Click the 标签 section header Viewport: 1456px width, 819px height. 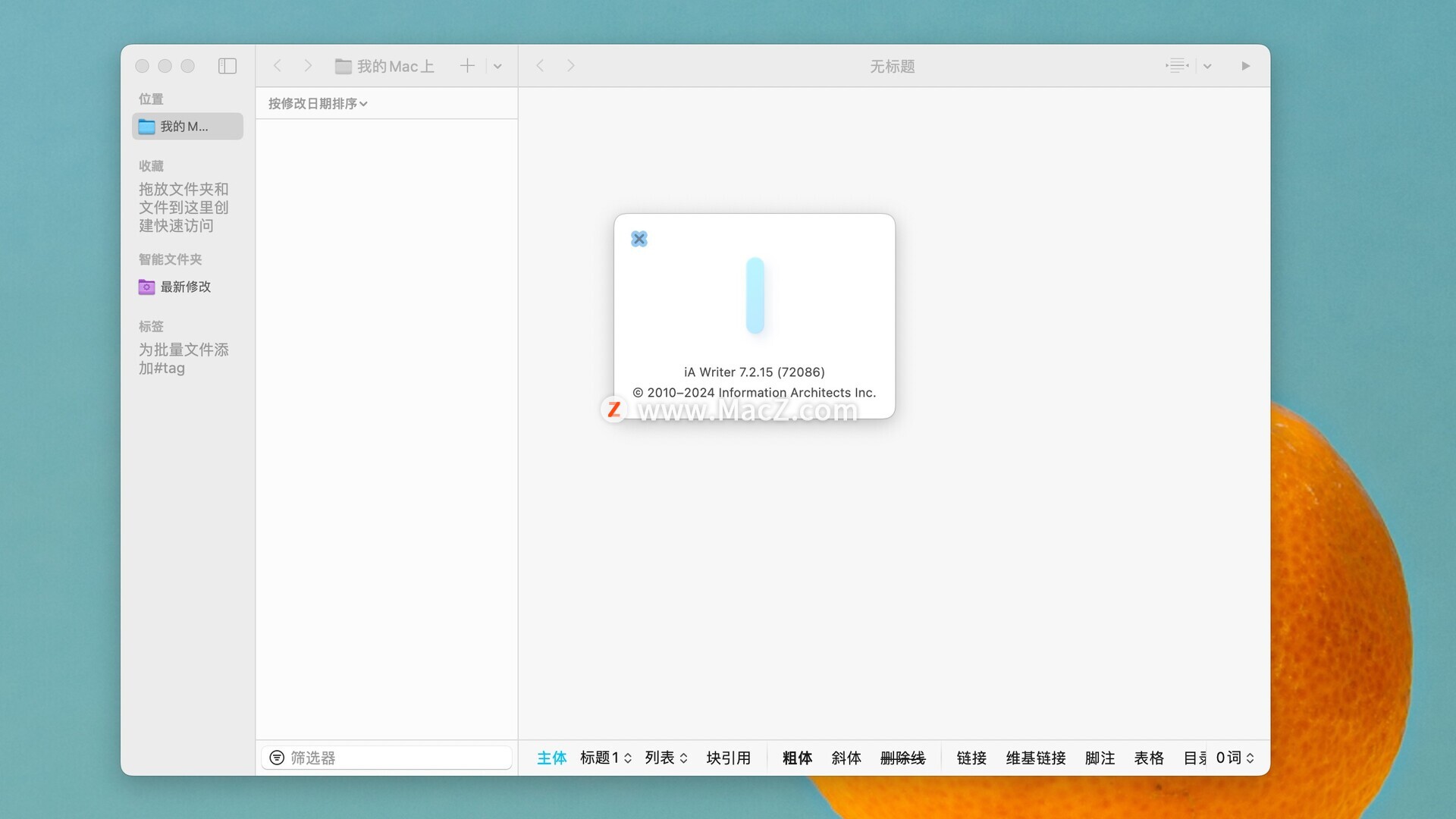(151, 326)
